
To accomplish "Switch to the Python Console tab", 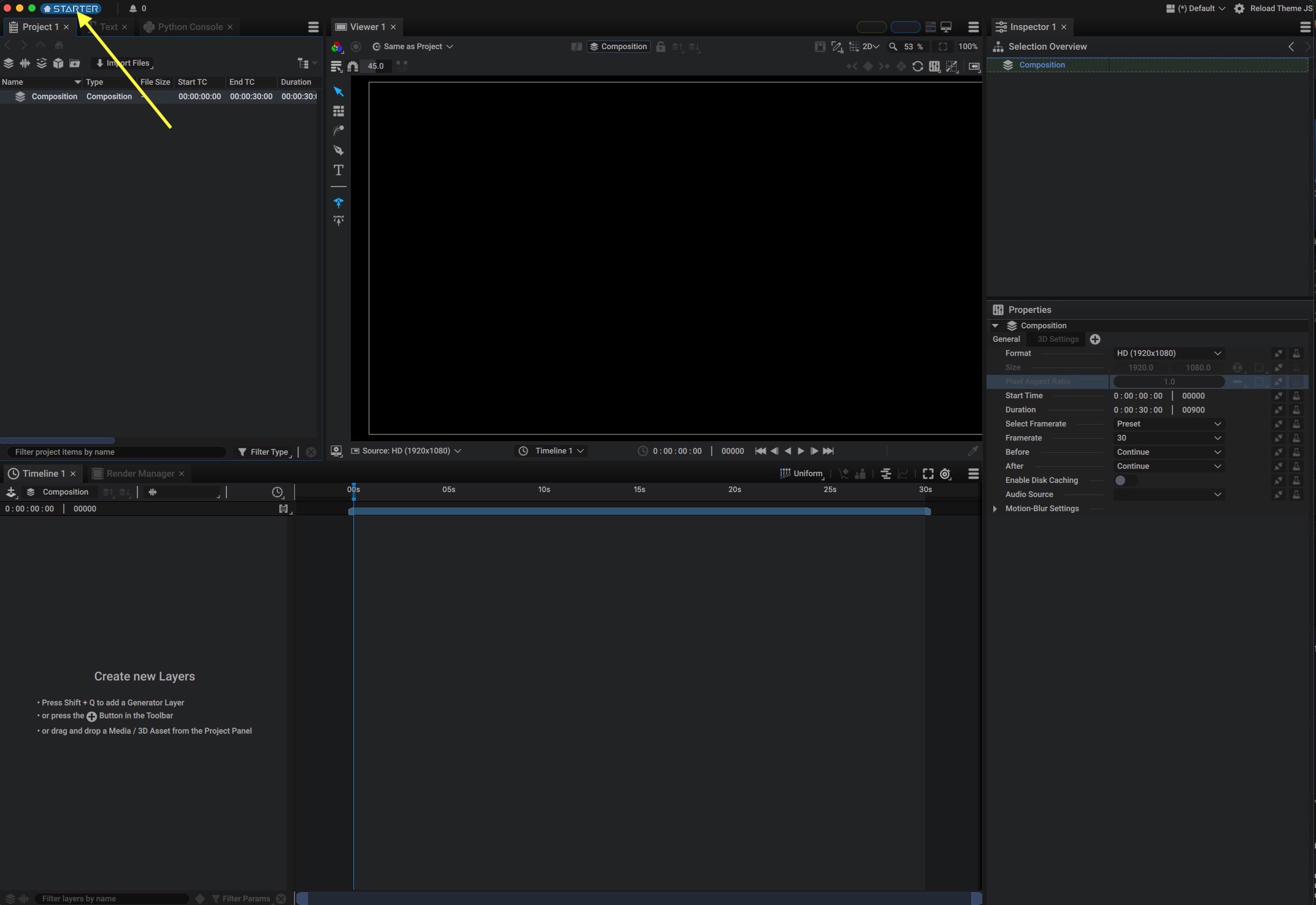I will (x=190, y=27).
